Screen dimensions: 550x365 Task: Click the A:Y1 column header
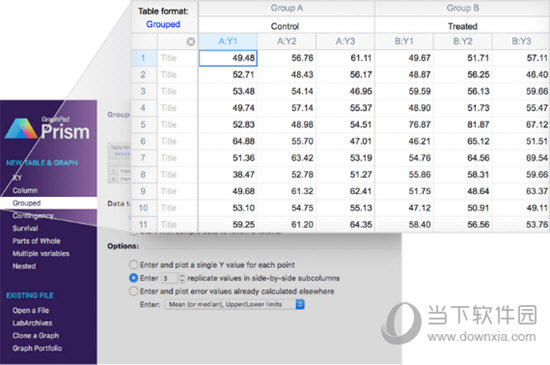click(228, 41)
